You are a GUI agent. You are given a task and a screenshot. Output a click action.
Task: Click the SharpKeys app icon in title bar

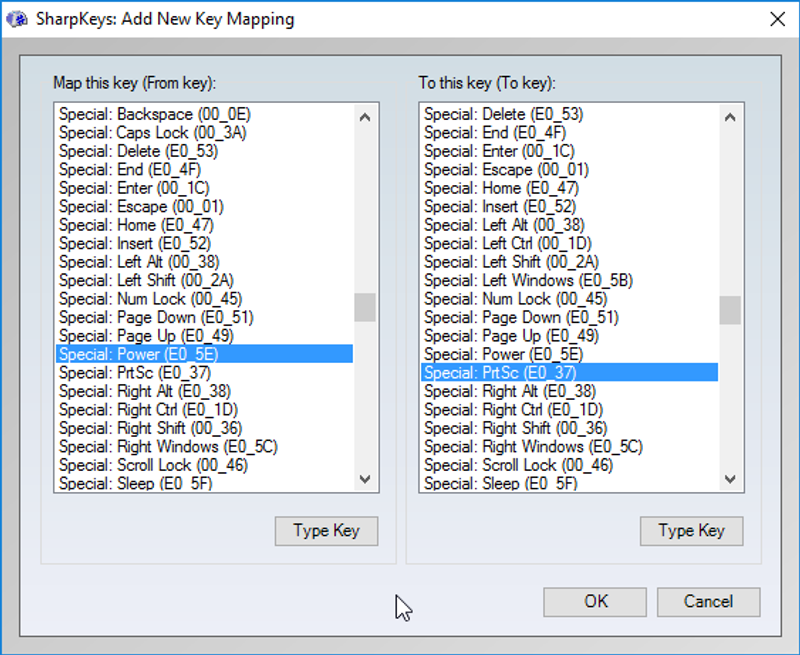tap(17, 19)
